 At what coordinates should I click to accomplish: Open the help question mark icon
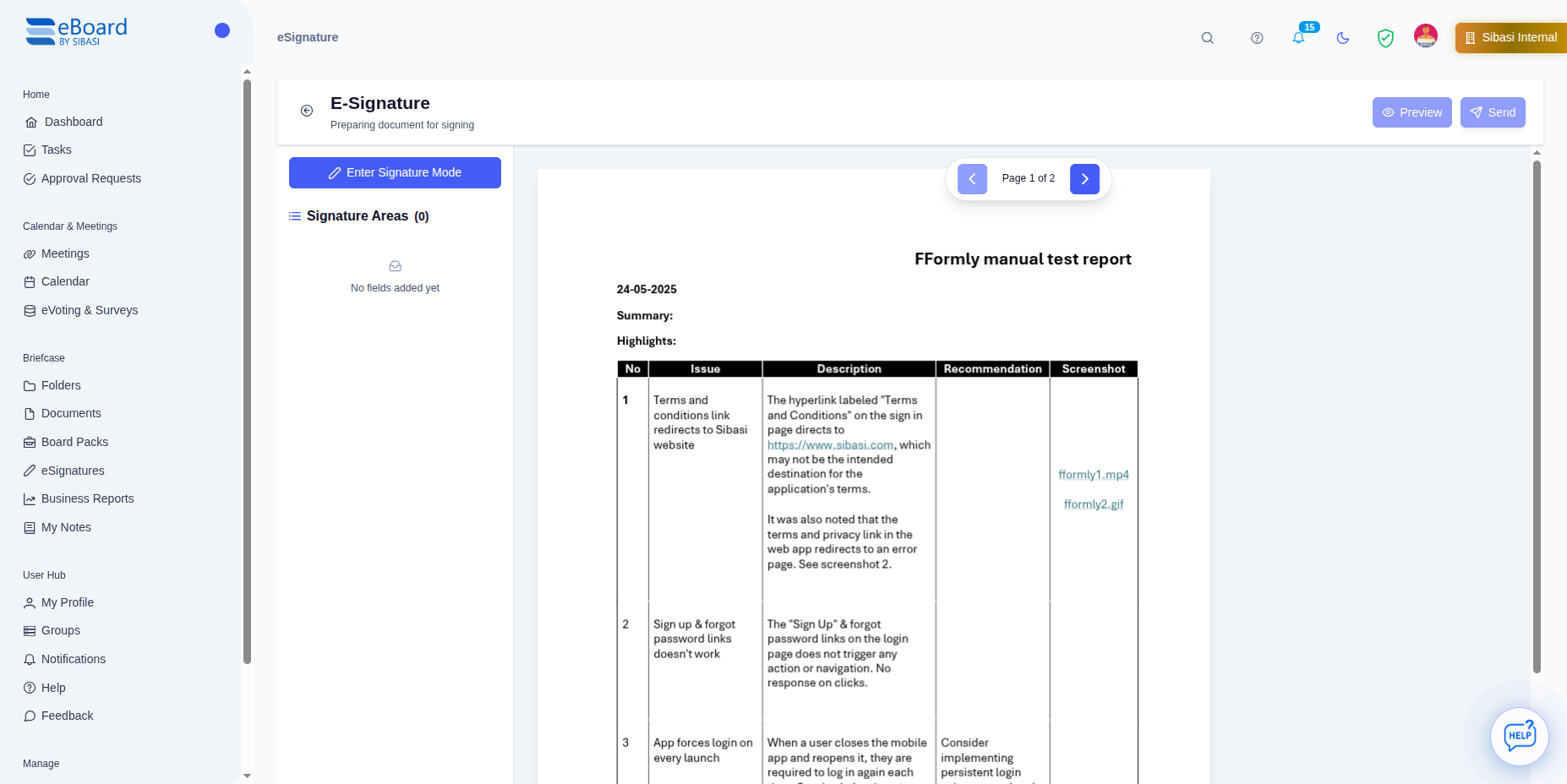pos(1257,38)
